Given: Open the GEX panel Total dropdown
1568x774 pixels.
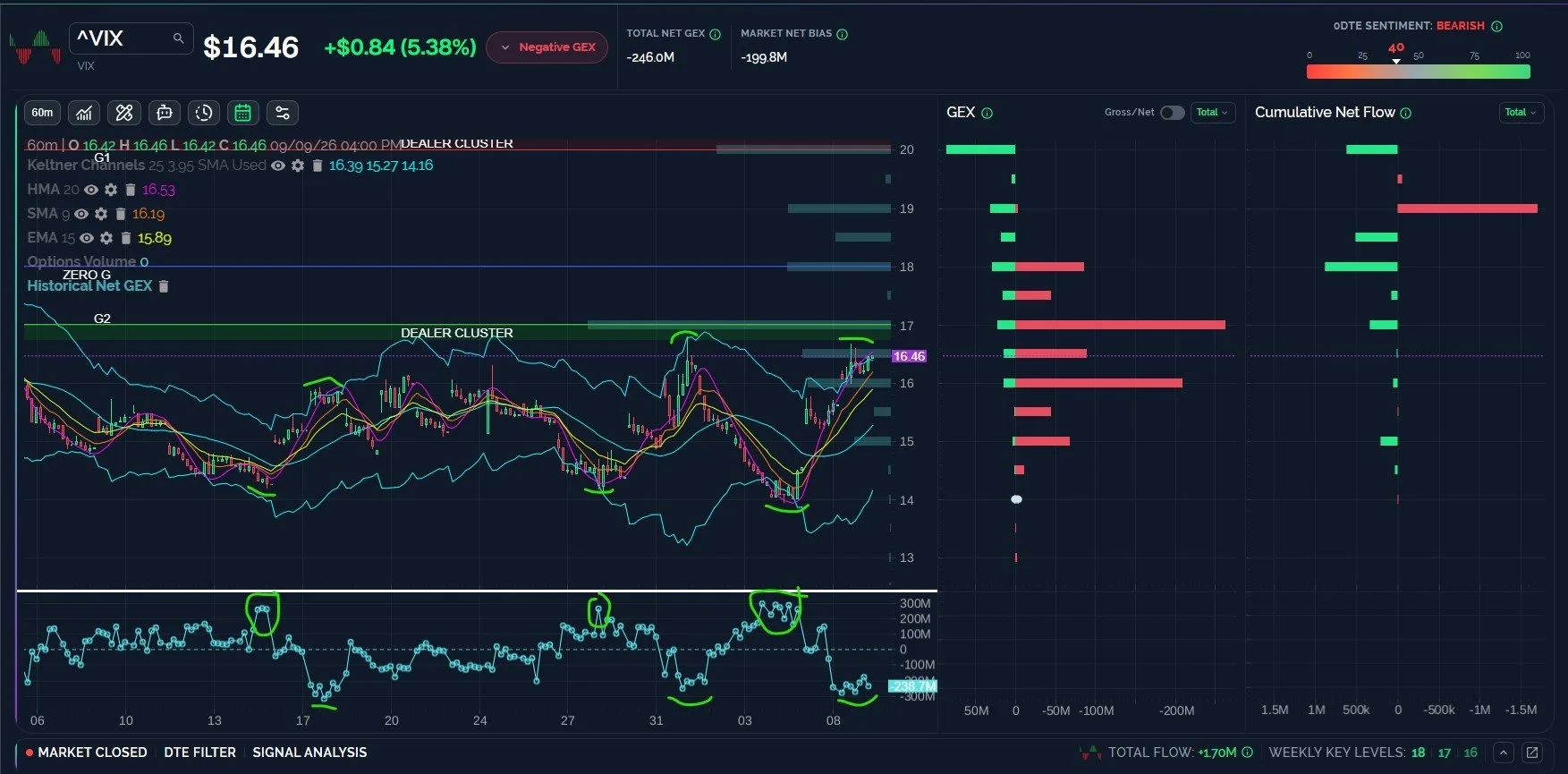Looking at the screenshot, I should pos(1212,113).
